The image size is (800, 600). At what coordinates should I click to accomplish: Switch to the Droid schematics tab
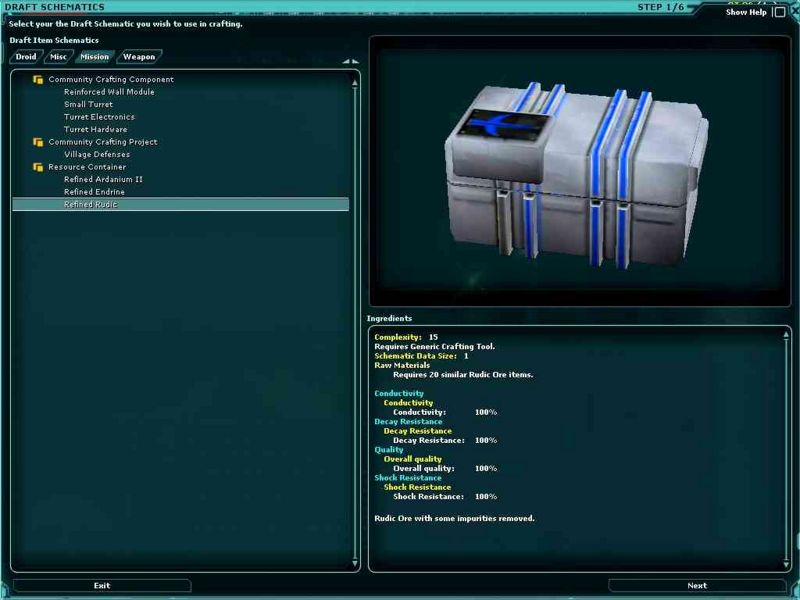[x=25, y=57]
